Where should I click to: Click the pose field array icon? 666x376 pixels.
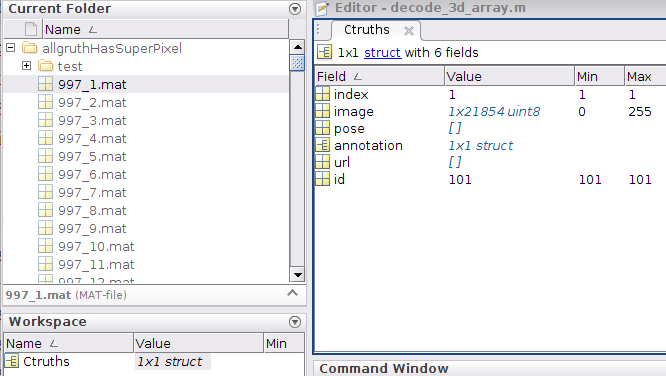322,127
